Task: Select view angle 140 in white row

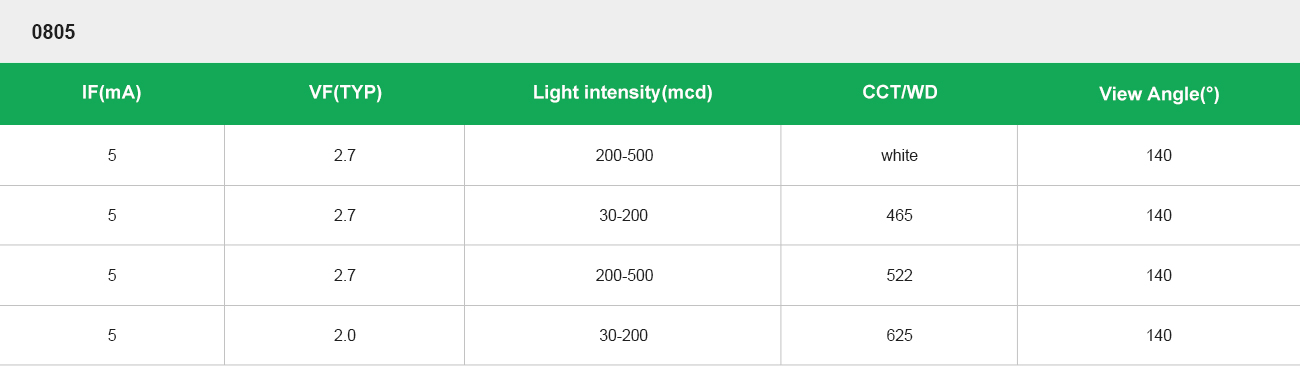Action: [x=1159, y=155]
